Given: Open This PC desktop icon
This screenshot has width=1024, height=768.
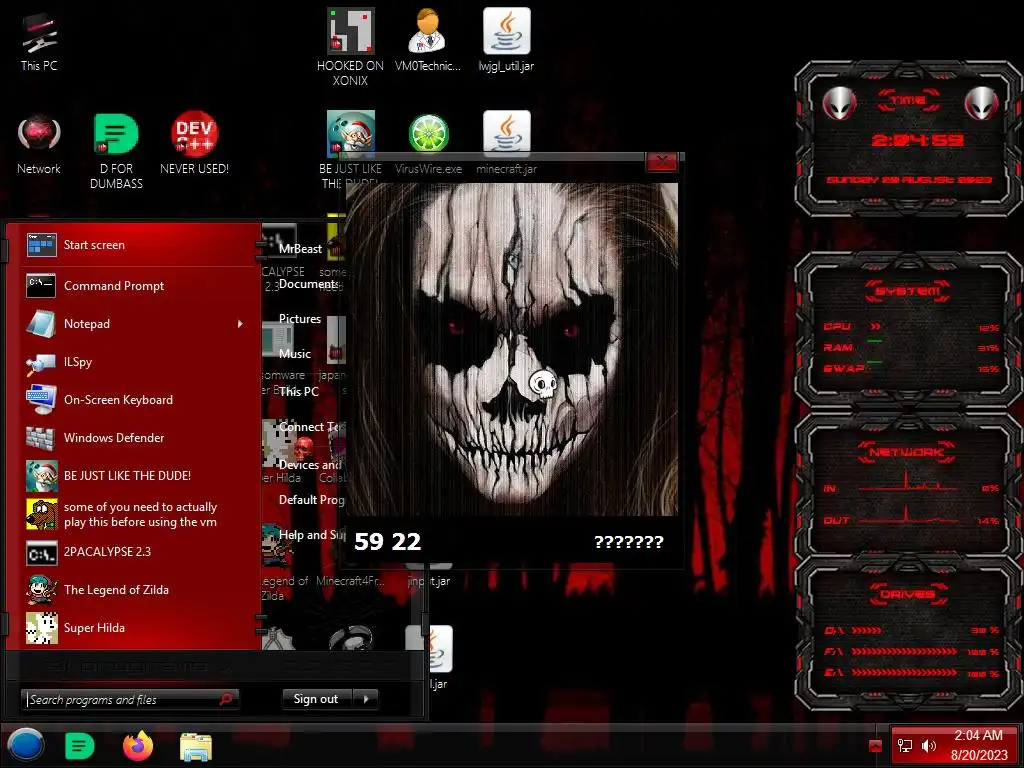Looking at the screenshot, I should click(x=39, y=42).
